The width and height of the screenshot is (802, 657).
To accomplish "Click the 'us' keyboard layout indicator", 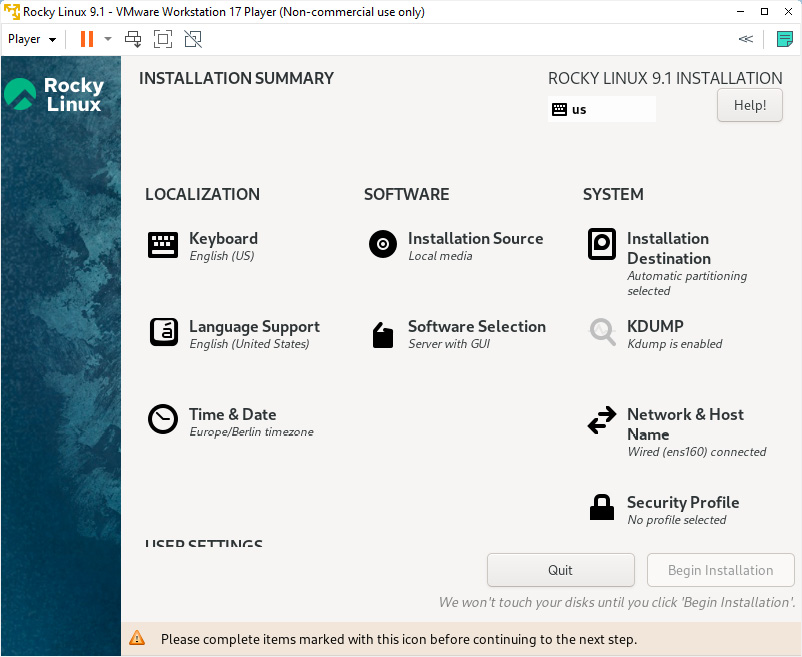I will point(602,109).
